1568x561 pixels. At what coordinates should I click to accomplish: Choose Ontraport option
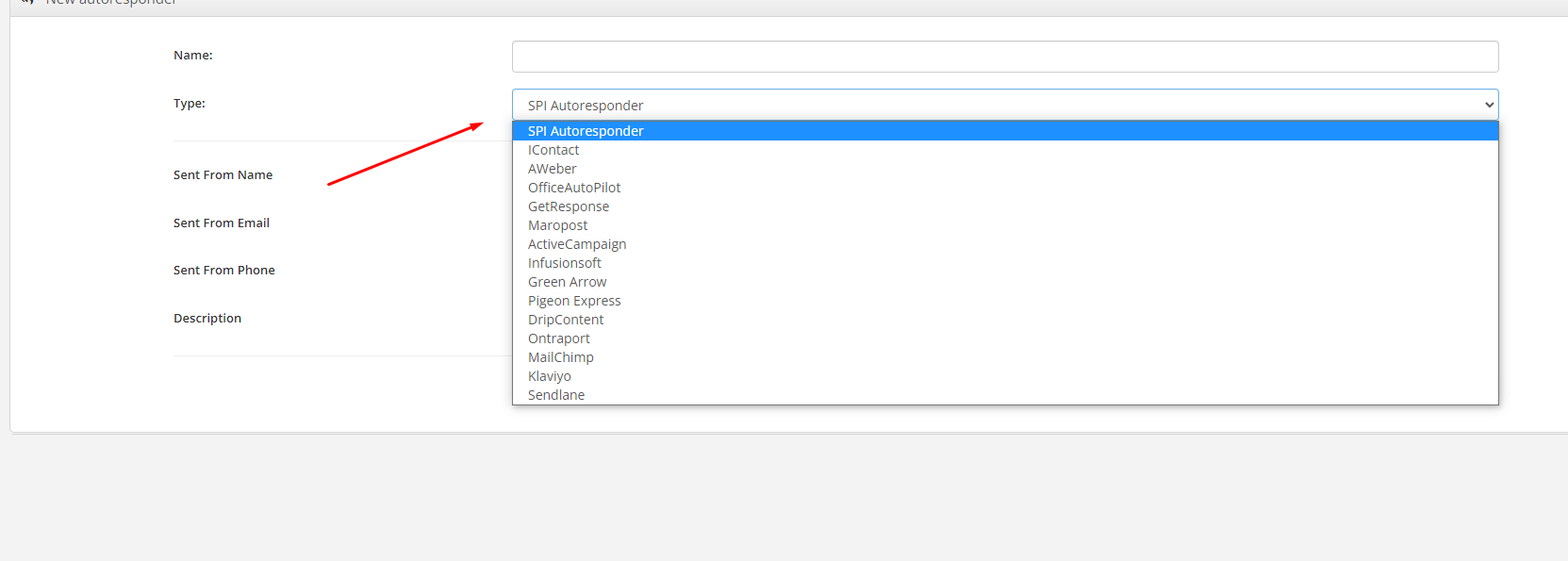(1005, 338)
